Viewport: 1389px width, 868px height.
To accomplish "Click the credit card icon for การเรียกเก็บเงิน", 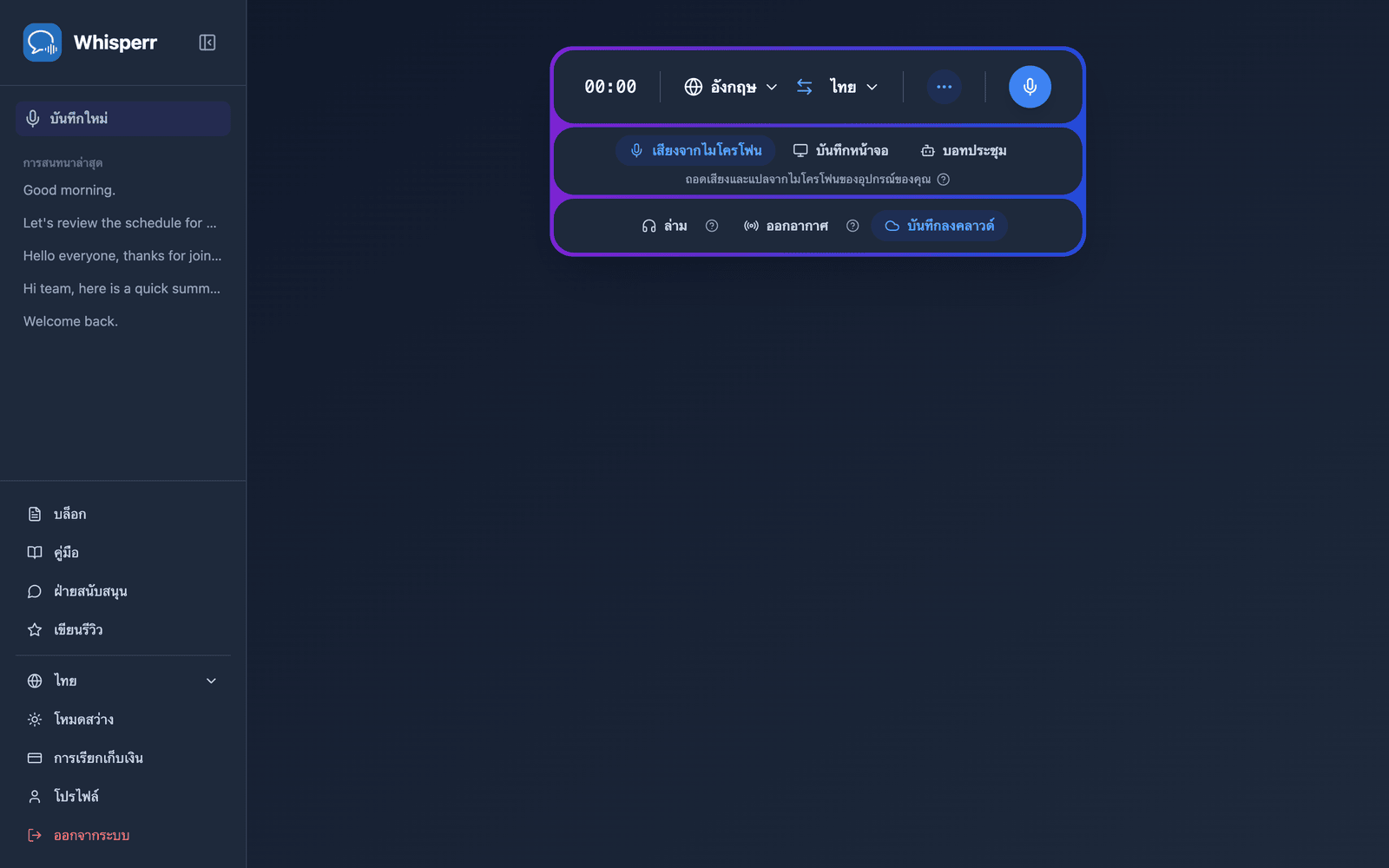I will click(35, 758).
